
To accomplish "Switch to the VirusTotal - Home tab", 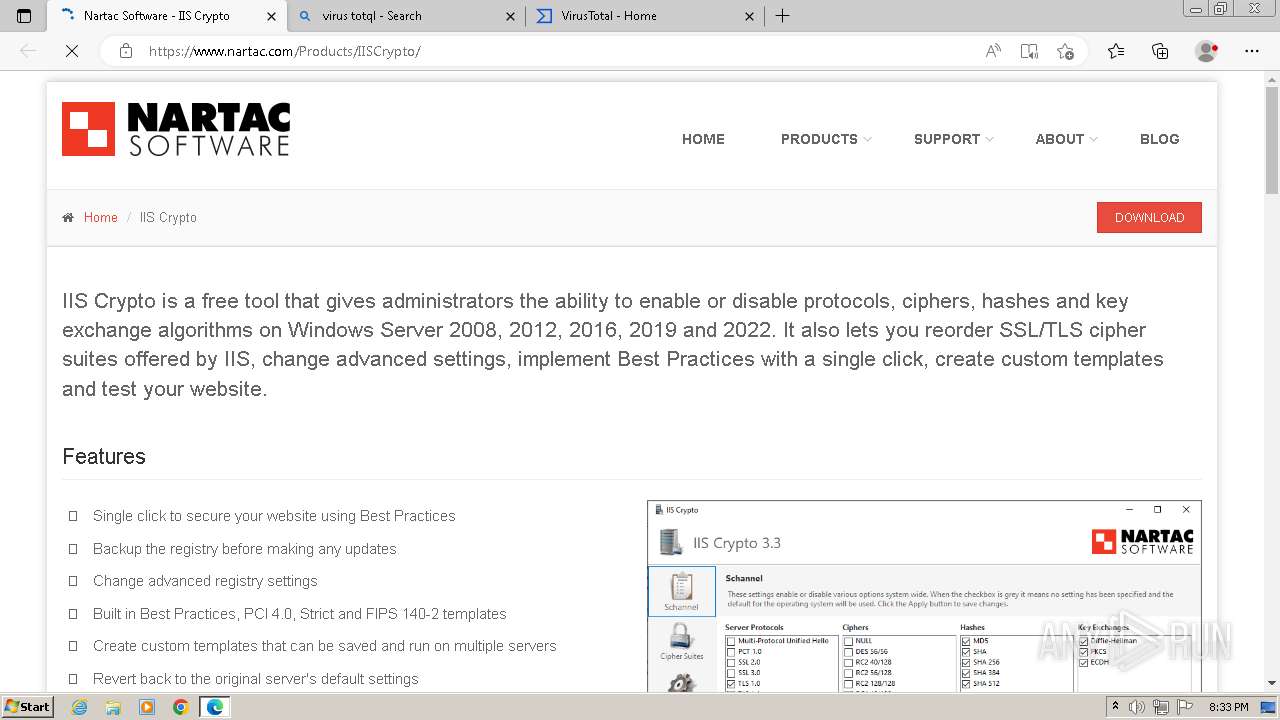I will 645,16.
